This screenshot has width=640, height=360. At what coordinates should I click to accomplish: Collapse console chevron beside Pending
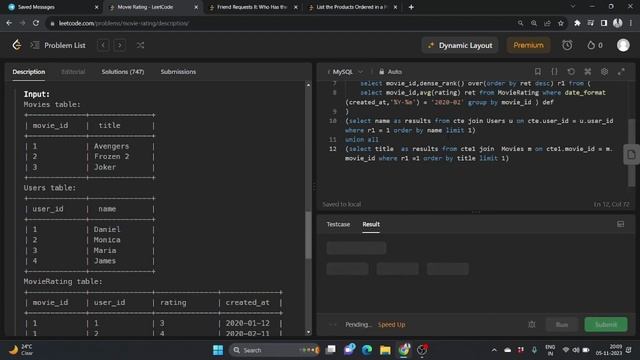point(333,325)
